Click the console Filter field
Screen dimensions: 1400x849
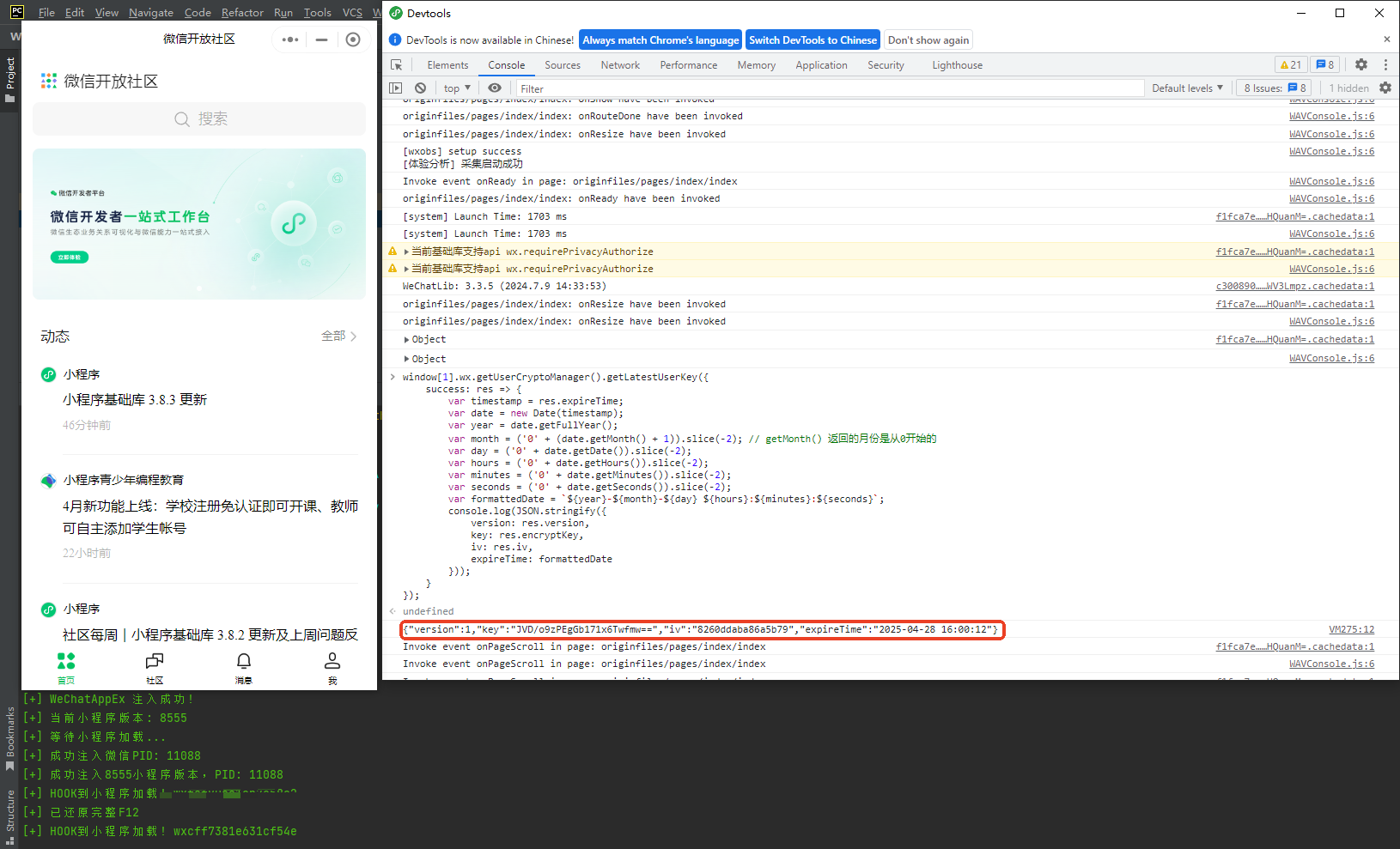coord(829,88)
